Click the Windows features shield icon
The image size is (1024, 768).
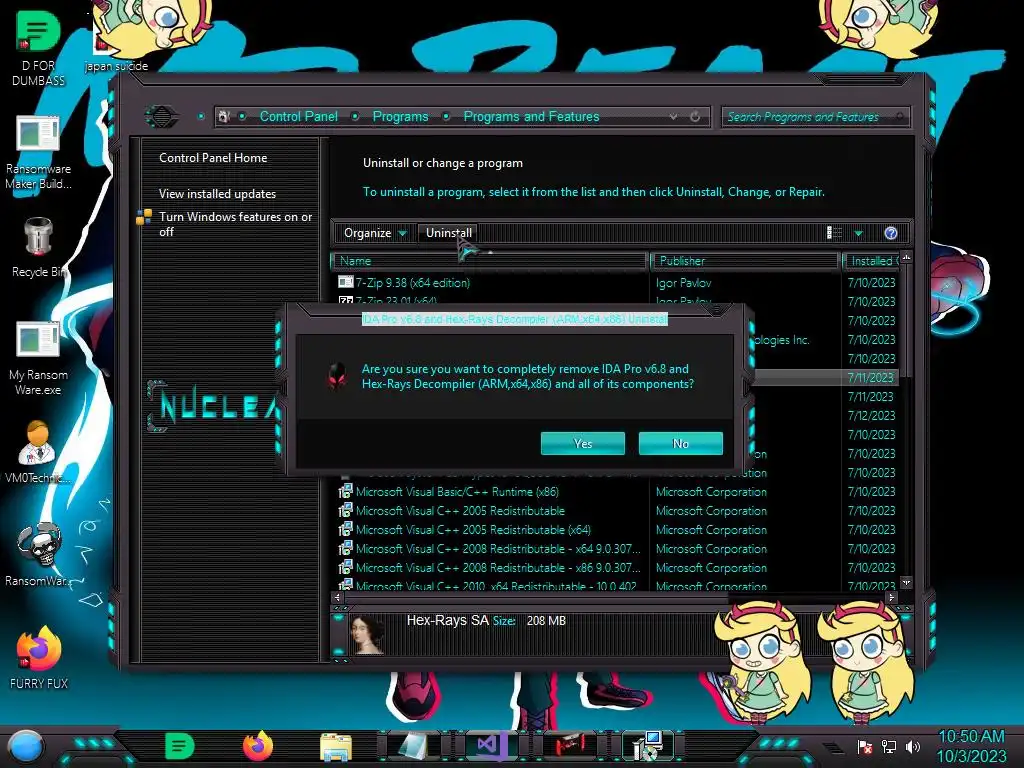[x=144, y=217]
